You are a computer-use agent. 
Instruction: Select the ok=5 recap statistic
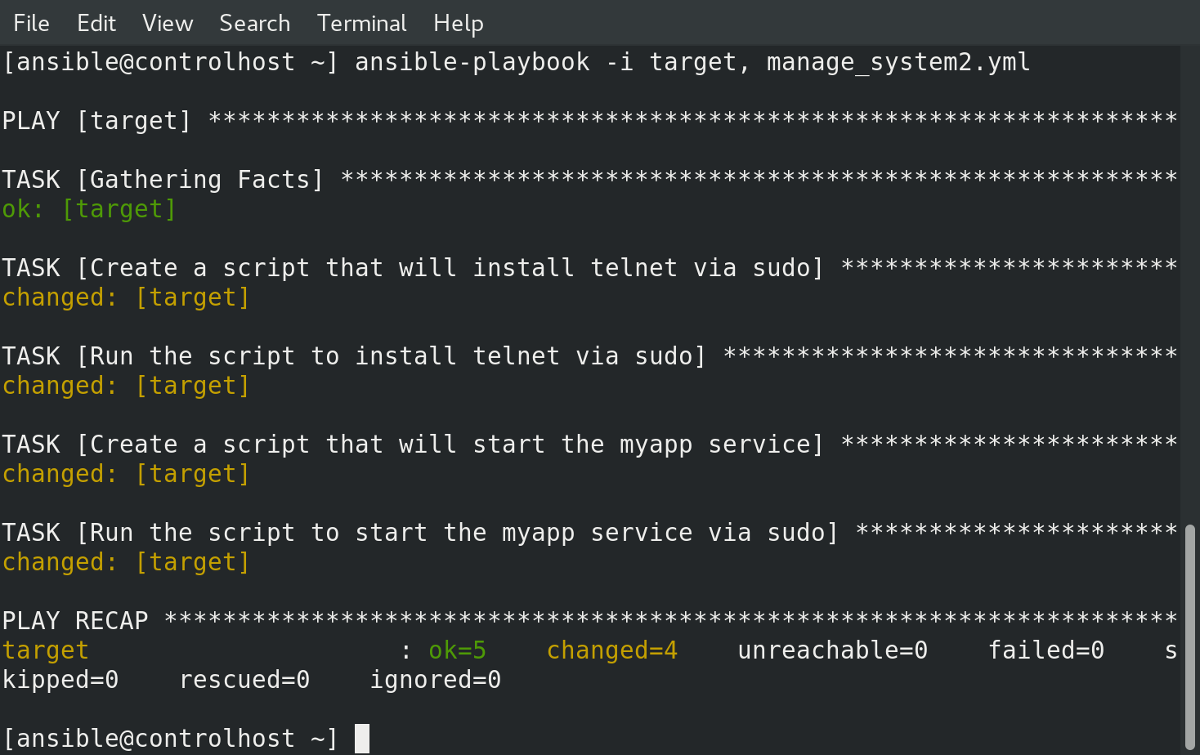[456, 649]
